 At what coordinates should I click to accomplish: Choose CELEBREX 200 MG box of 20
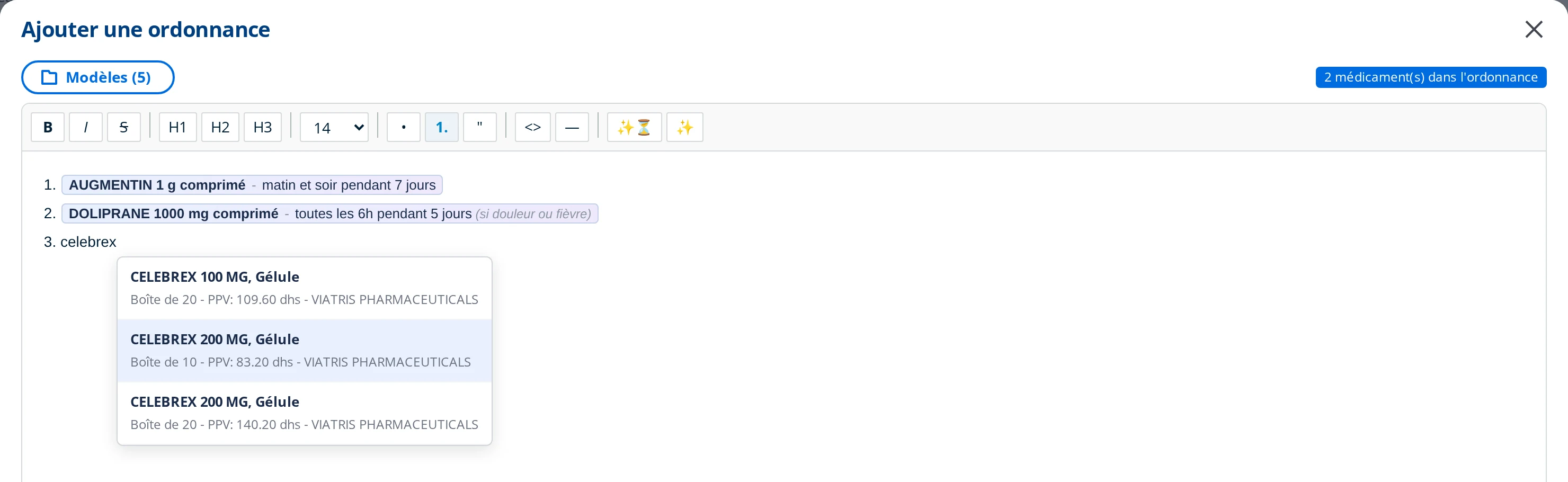[305, 413]
